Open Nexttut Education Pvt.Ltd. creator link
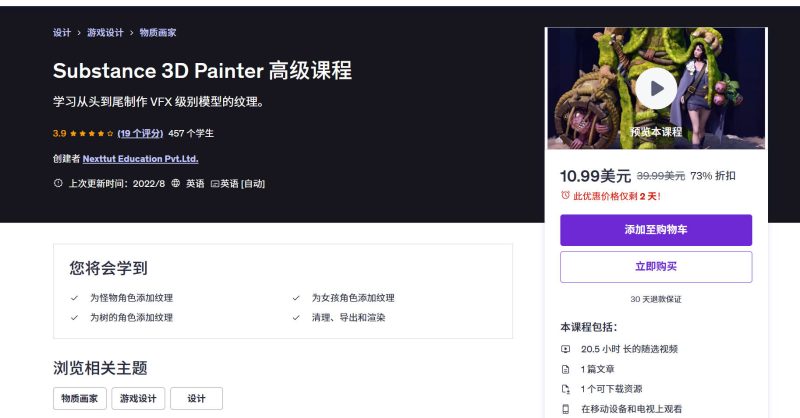 click(x=140, y=159)
